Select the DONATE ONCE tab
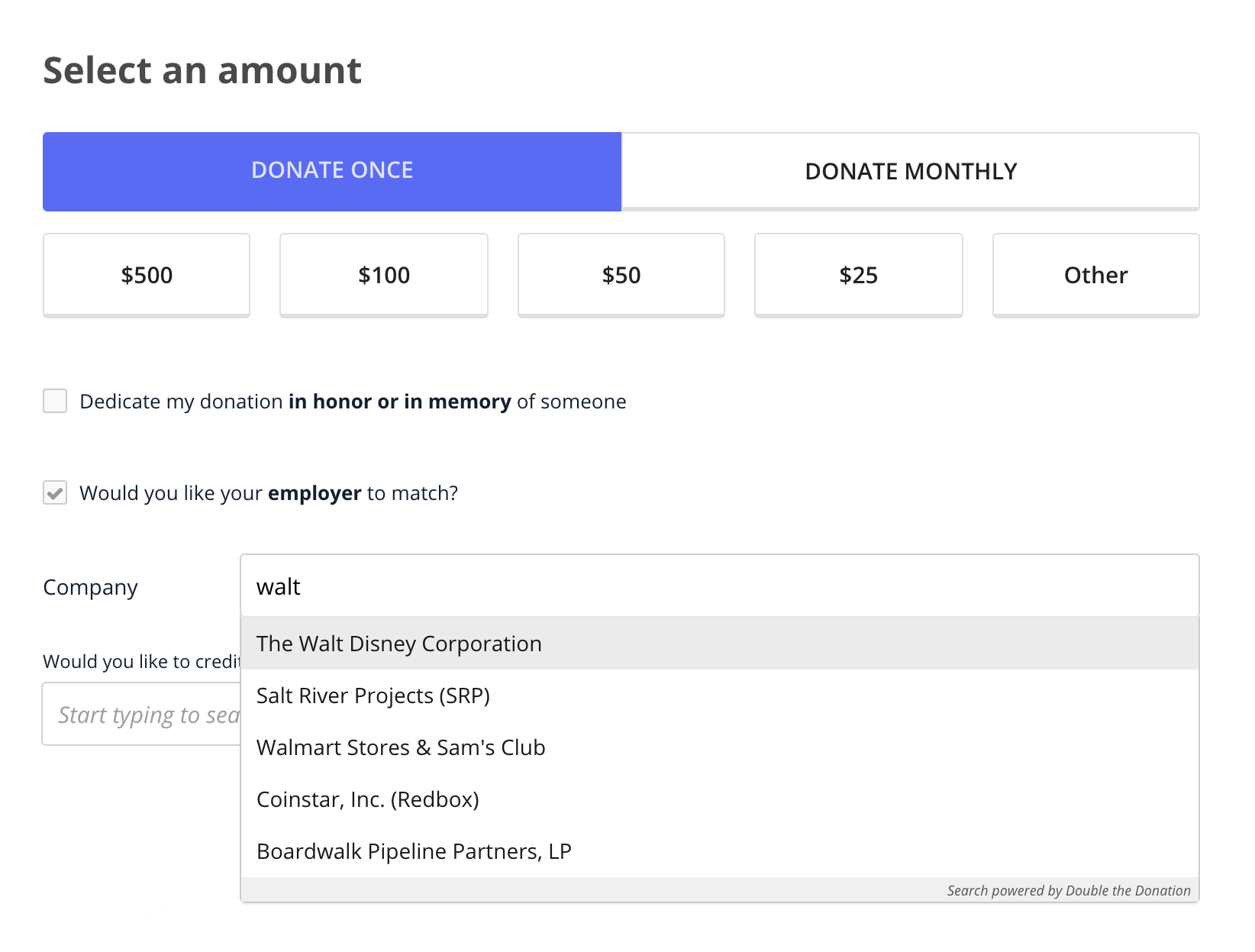This screenshot has height=952, width=1255. click(332, 171)
